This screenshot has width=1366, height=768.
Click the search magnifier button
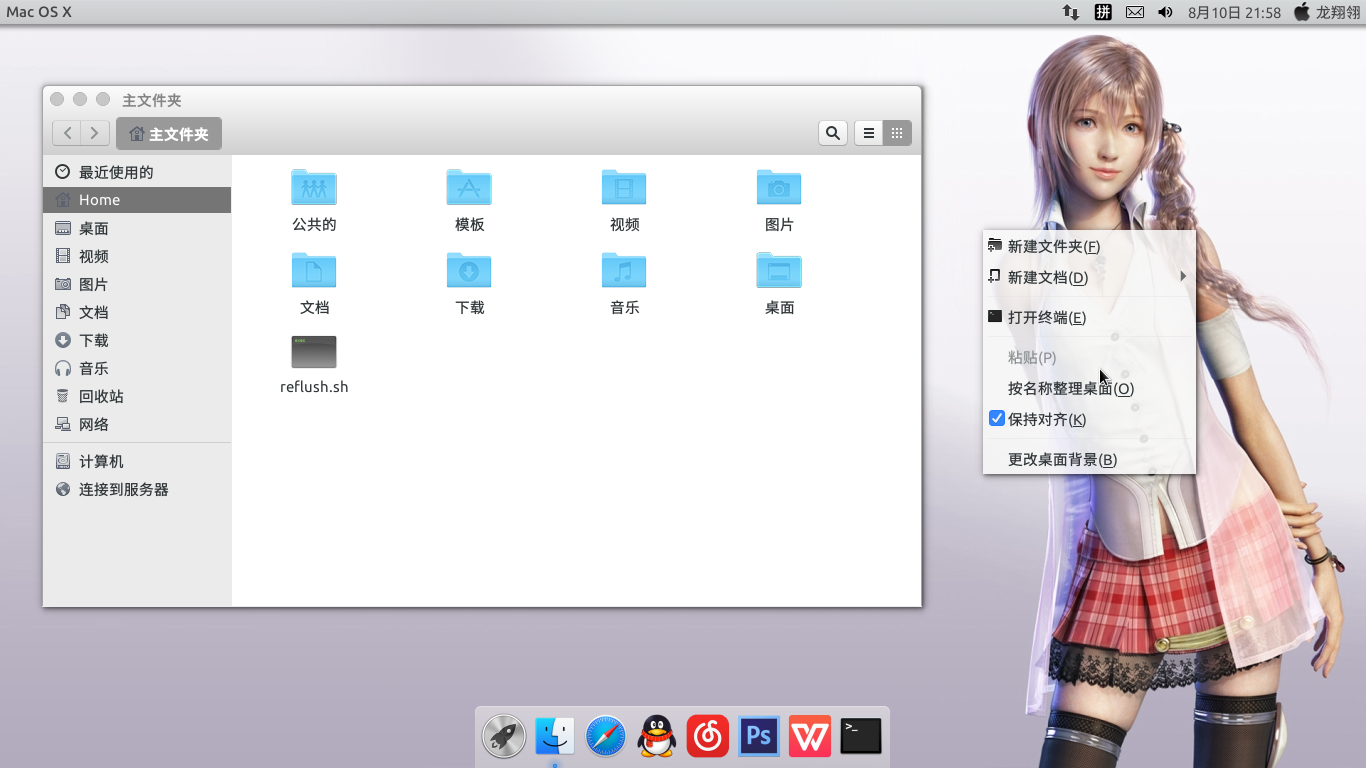pyautogui.click(x=833, y=133)
